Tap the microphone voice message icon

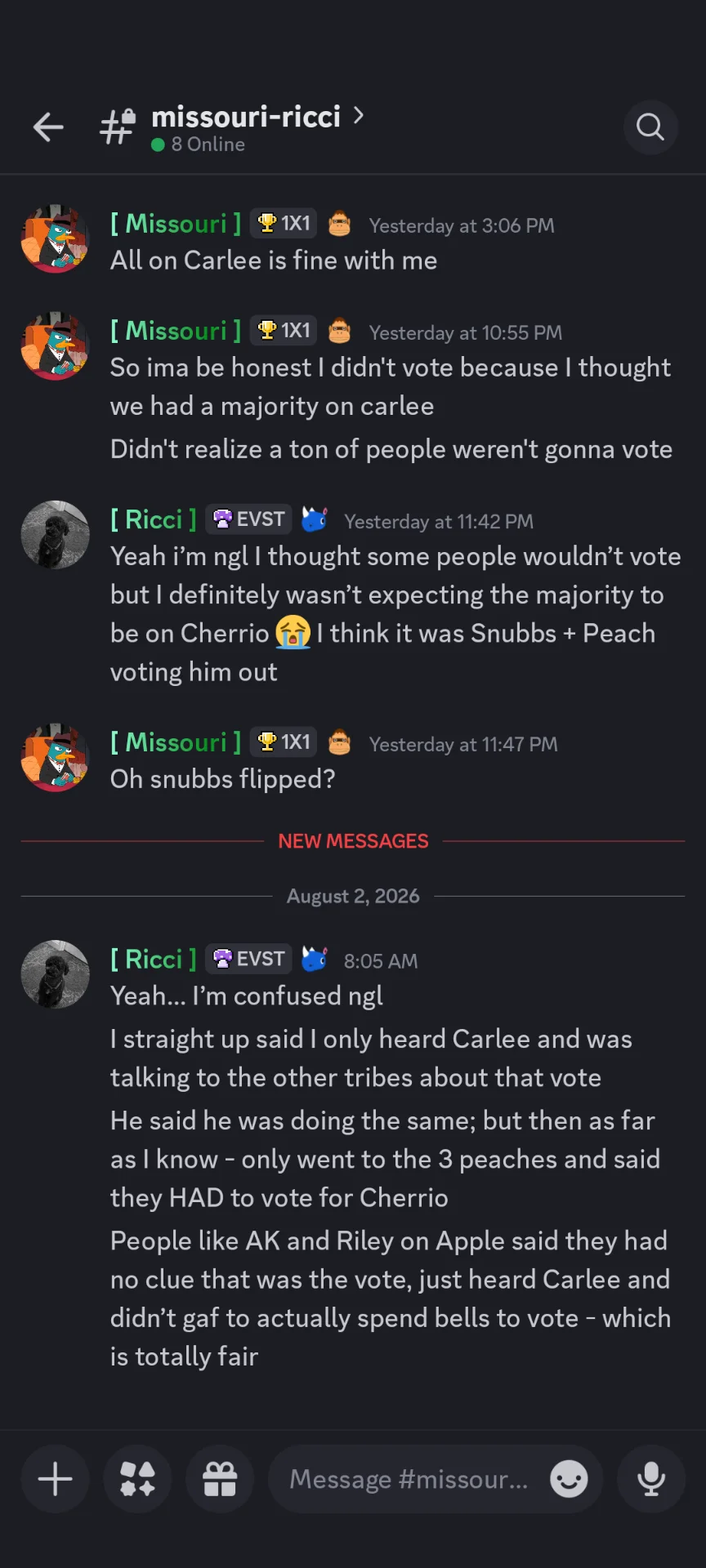(651, 1479)
